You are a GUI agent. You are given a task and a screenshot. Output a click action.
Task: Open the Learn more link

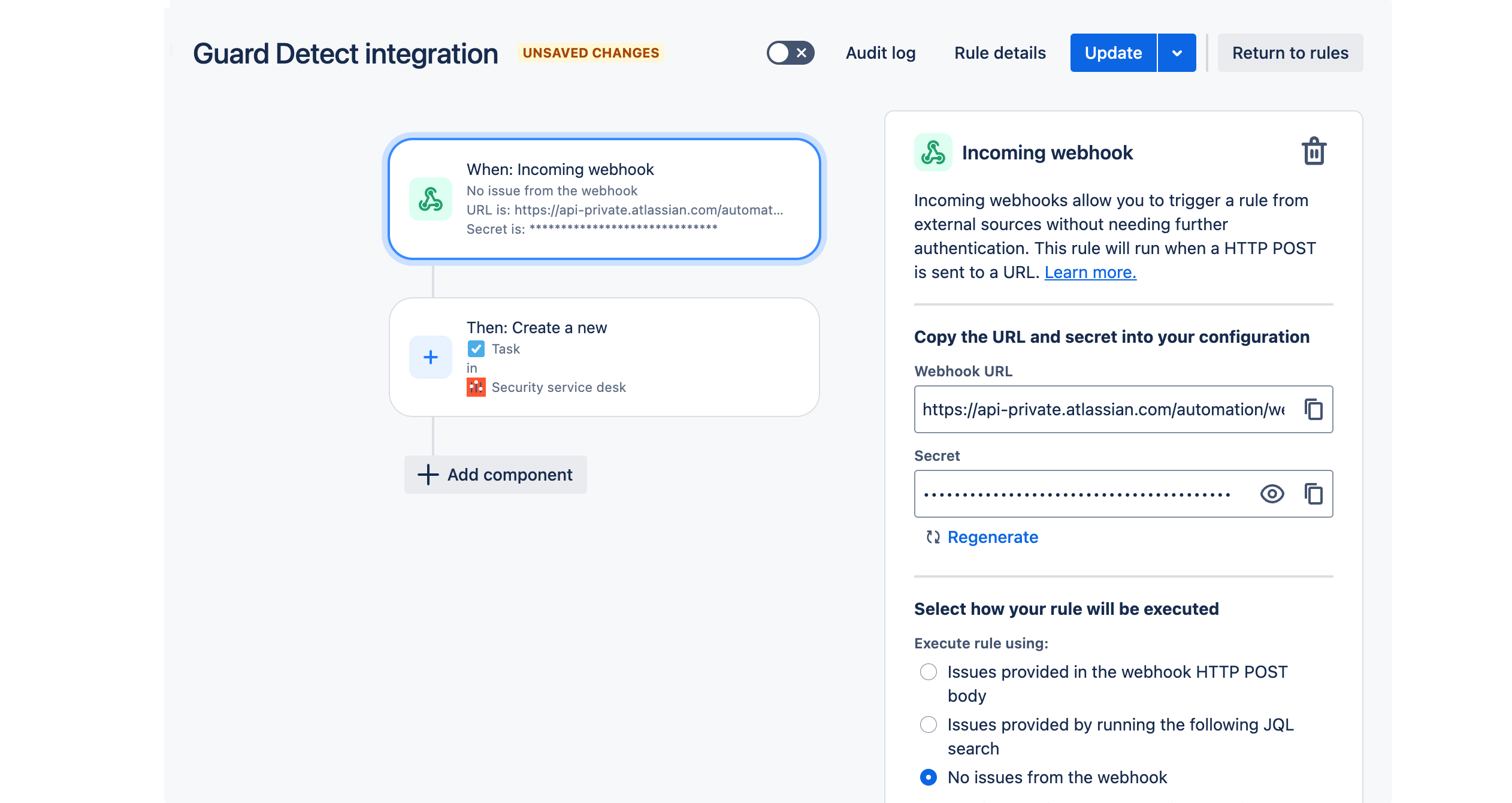point(1090,272)
